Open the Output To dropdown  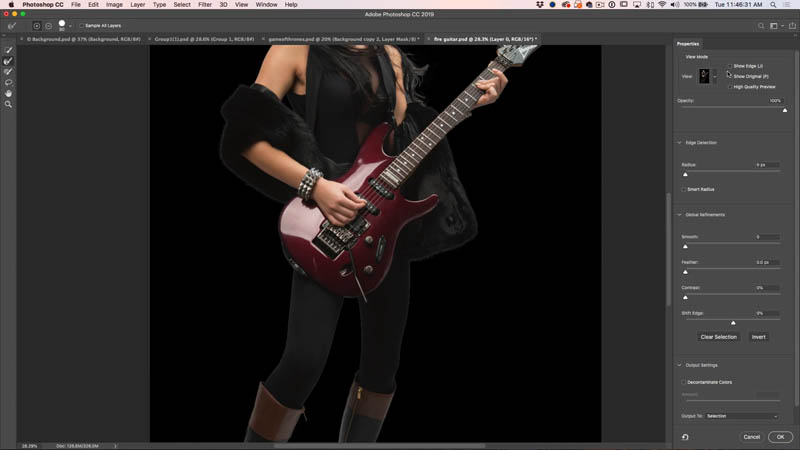tap(742, 416)
